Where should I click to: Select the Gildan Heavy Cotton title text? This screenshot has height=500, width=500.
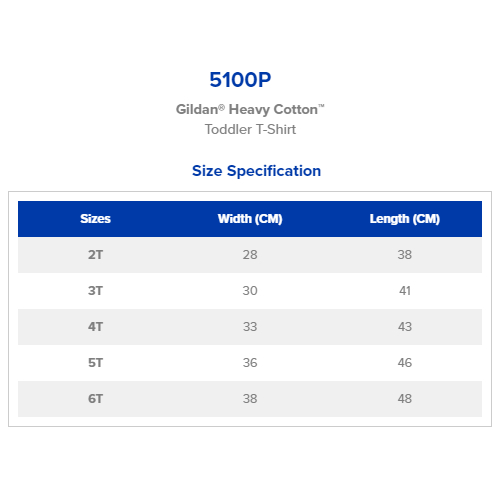tap(250, 109)
